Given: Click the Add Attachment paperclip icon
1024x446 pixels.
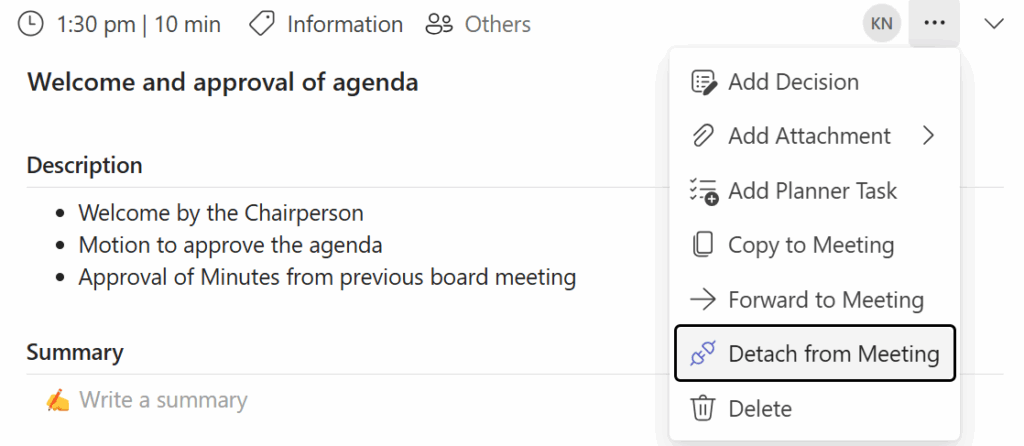Looking at the screenshot, I should pyautogui.click(x=704, y=136).
